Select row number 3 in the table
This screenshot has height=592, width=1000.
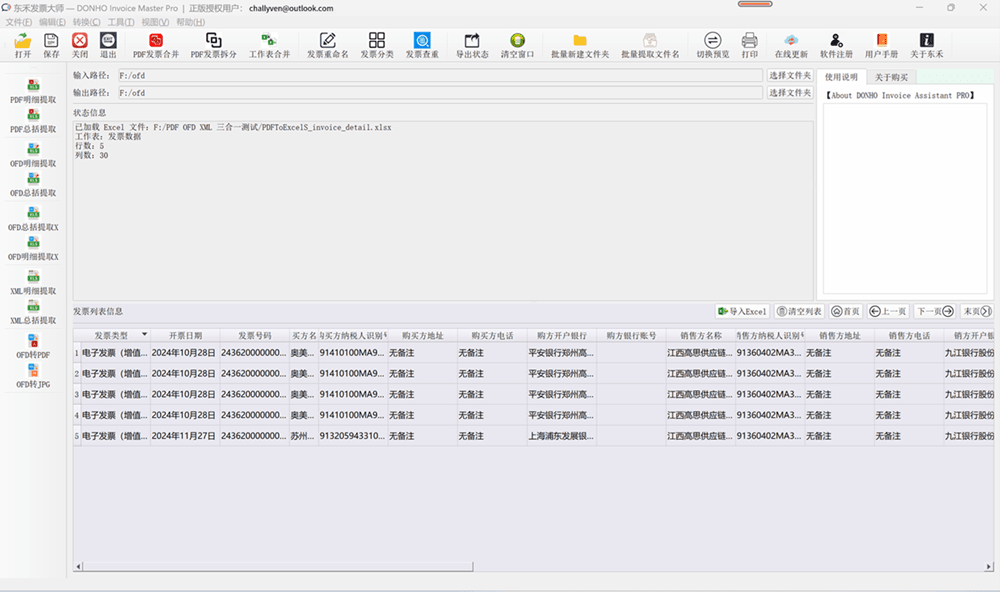(77, 394)
